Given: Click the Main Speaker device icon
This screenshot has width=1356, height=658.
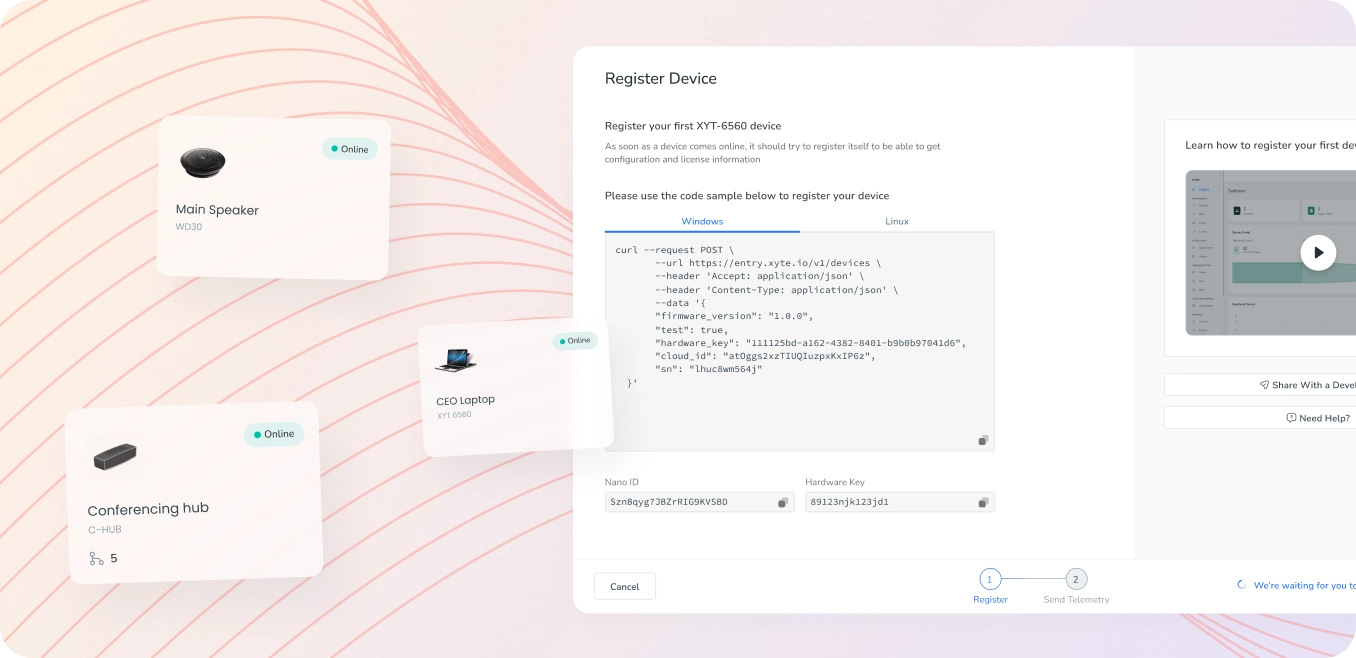Looking at the screenshot, I should [x=203, y=163].
